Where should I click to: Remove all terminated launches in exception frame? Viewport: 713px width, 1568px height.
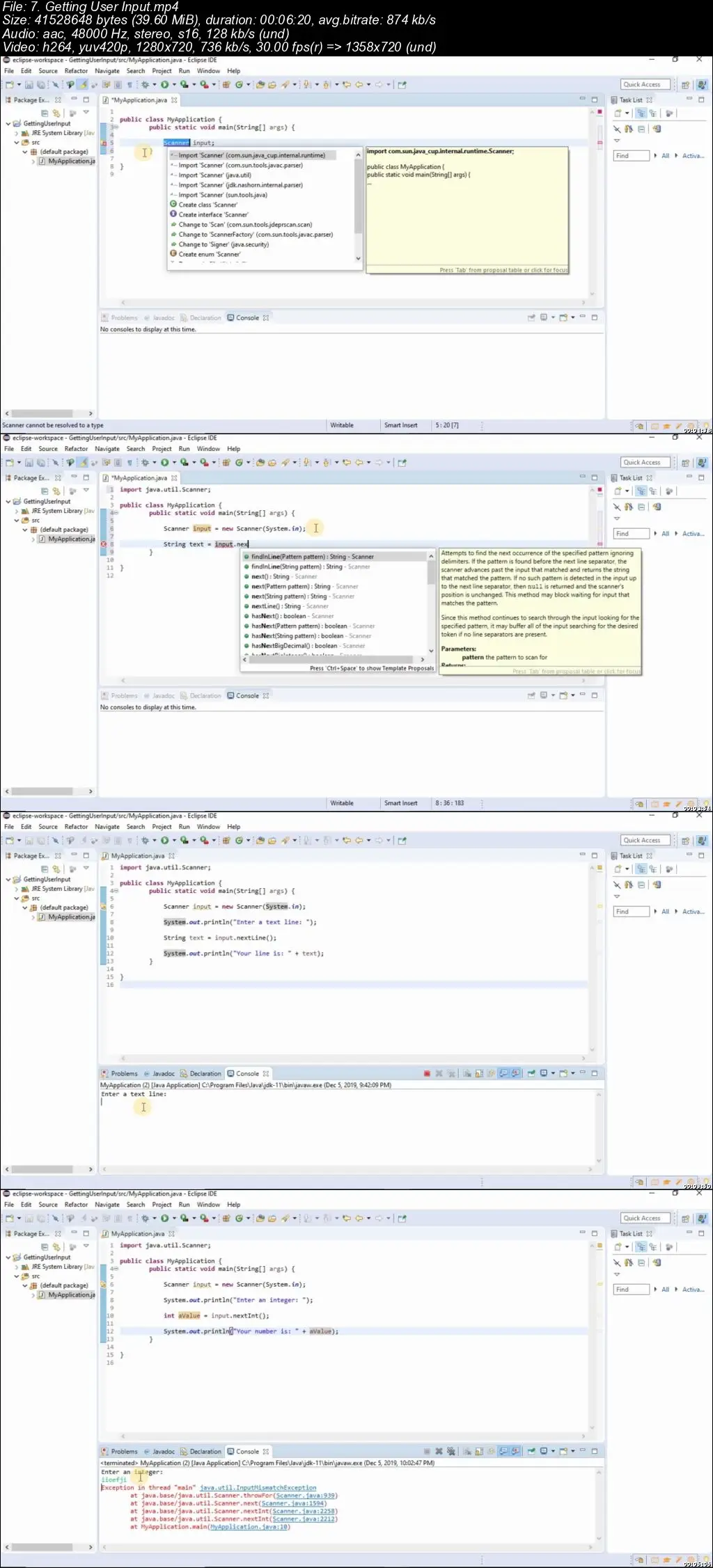(x=450, y=1452)
